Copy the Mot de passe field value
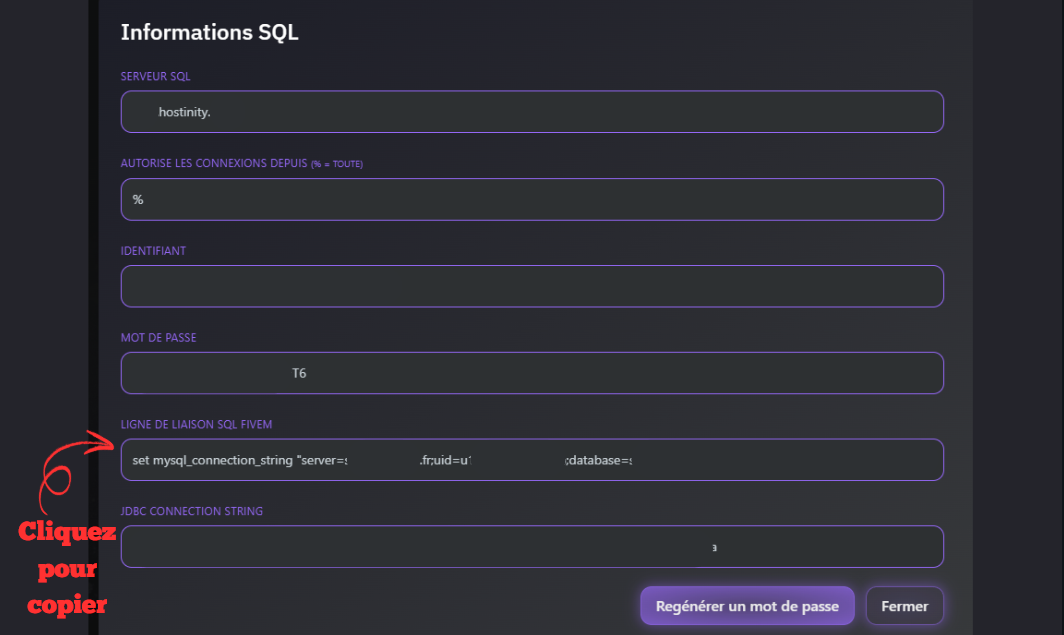Viewport: 1064px width, 635px height. 531,373
